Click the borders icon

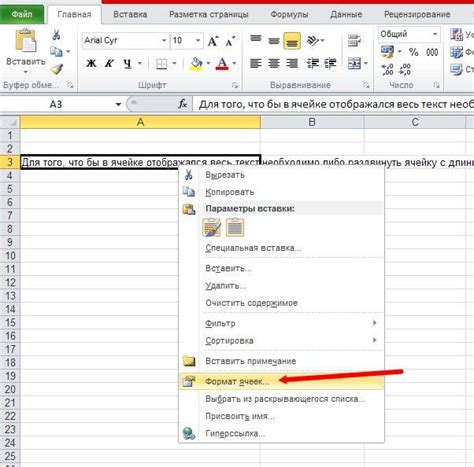[x=162, y=63]
